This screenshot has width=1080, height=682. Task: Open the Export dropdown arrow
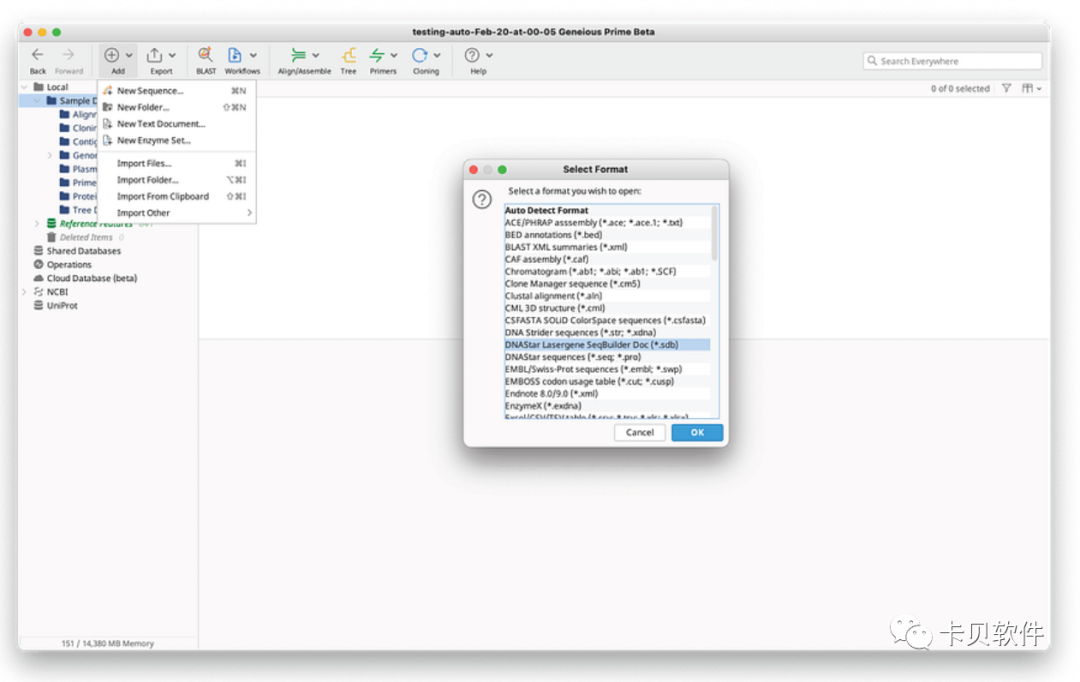pyautogui.click(x=172, y=55)
